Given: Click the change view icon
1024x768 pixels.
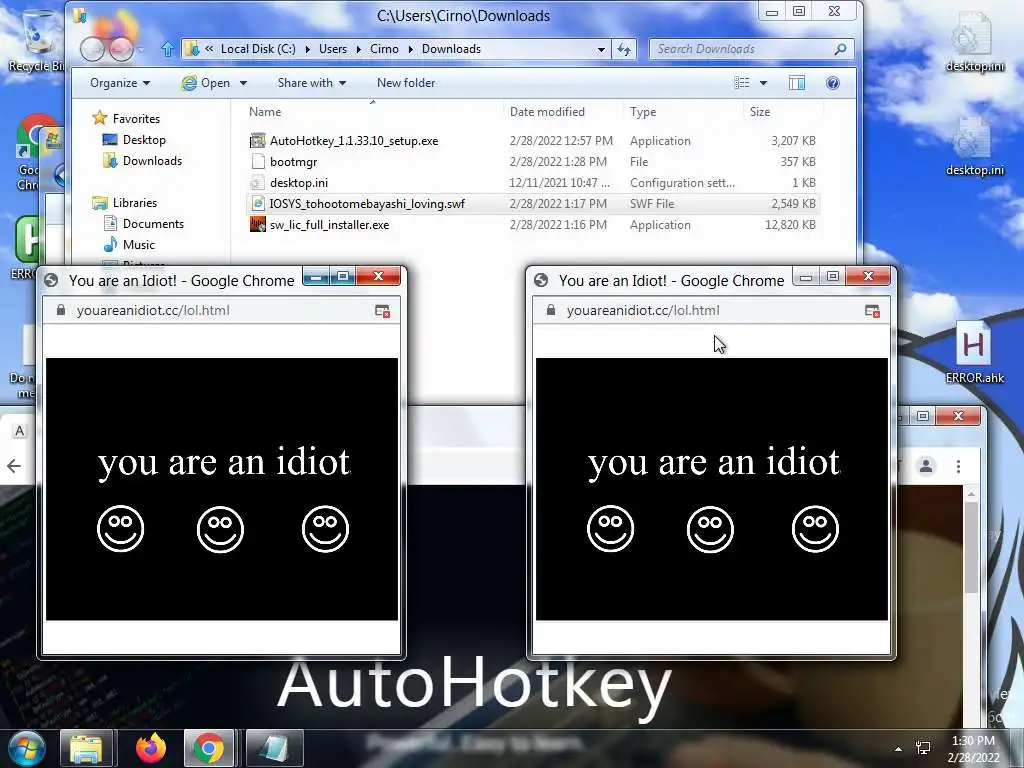Looking at the screenshot, I should coord(742,83).
